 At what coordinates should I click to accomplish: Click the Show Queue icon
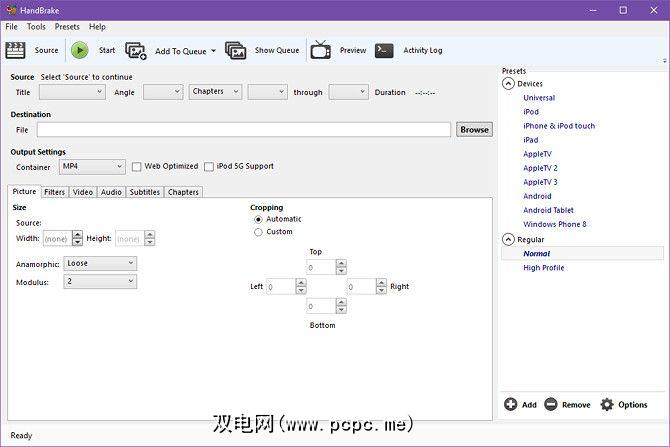(235, 50)
